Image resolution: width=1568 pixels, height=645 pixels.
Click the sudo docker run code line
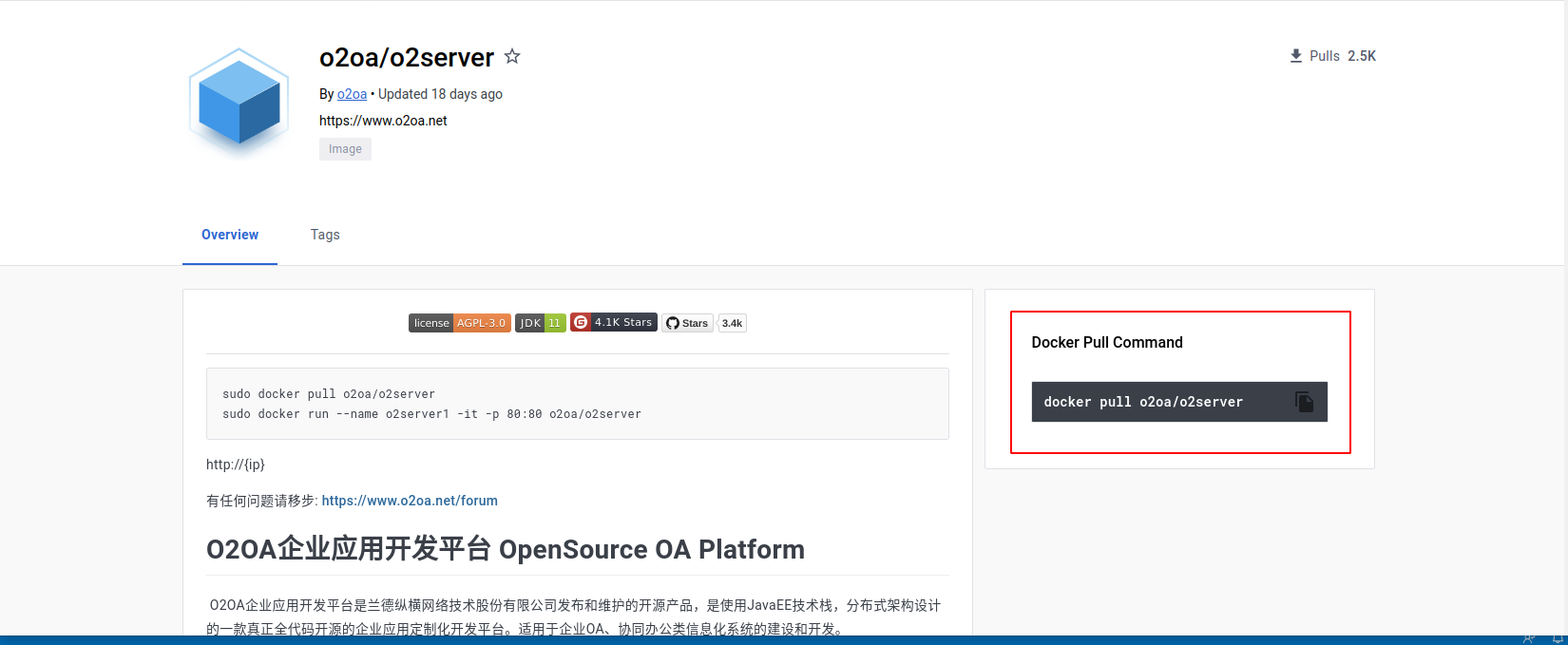(431, 414)
